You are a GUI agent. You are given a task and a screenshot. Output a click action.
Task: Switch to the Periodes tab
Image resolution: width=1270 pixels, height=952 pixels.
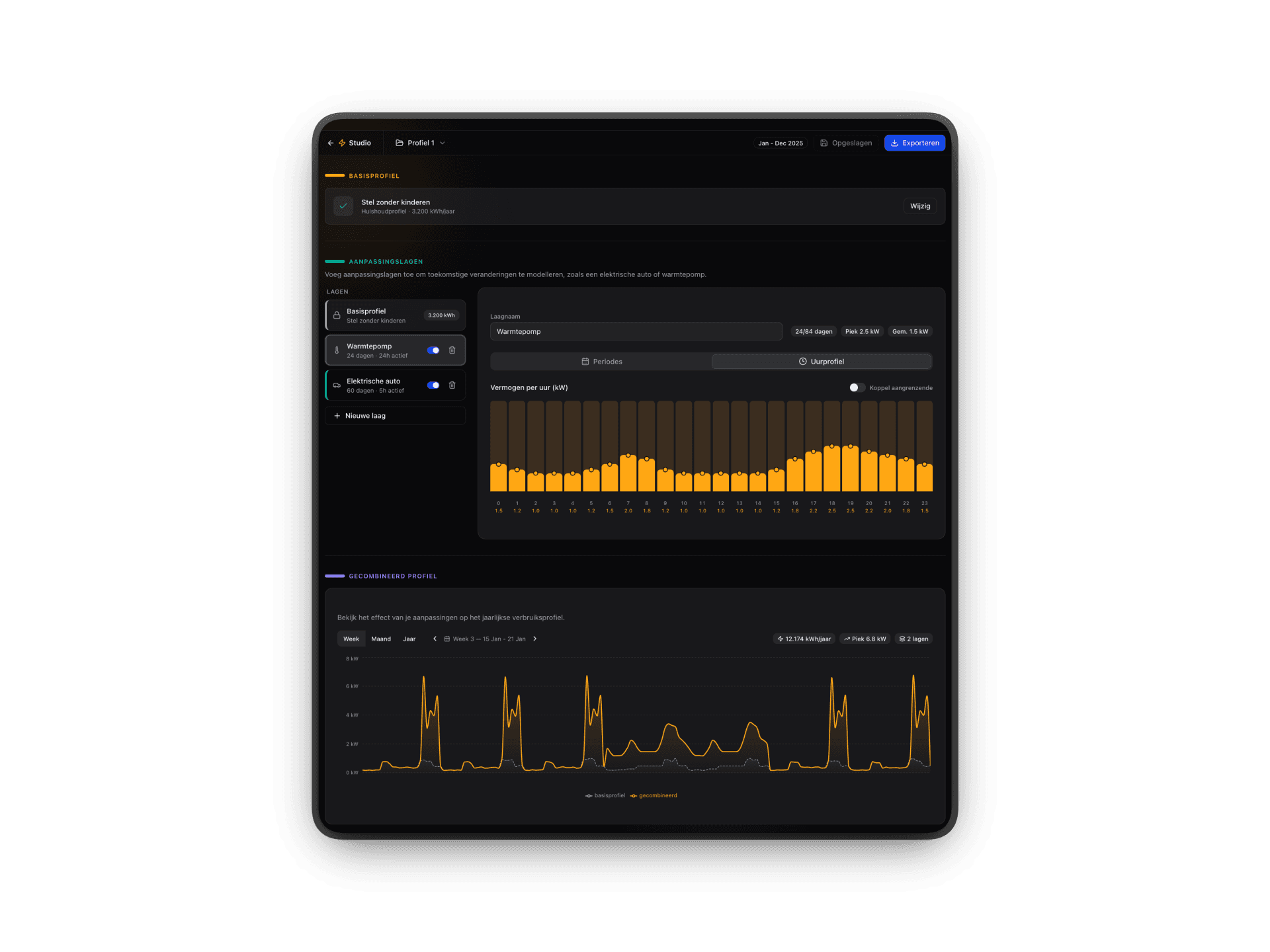point(601,362)
